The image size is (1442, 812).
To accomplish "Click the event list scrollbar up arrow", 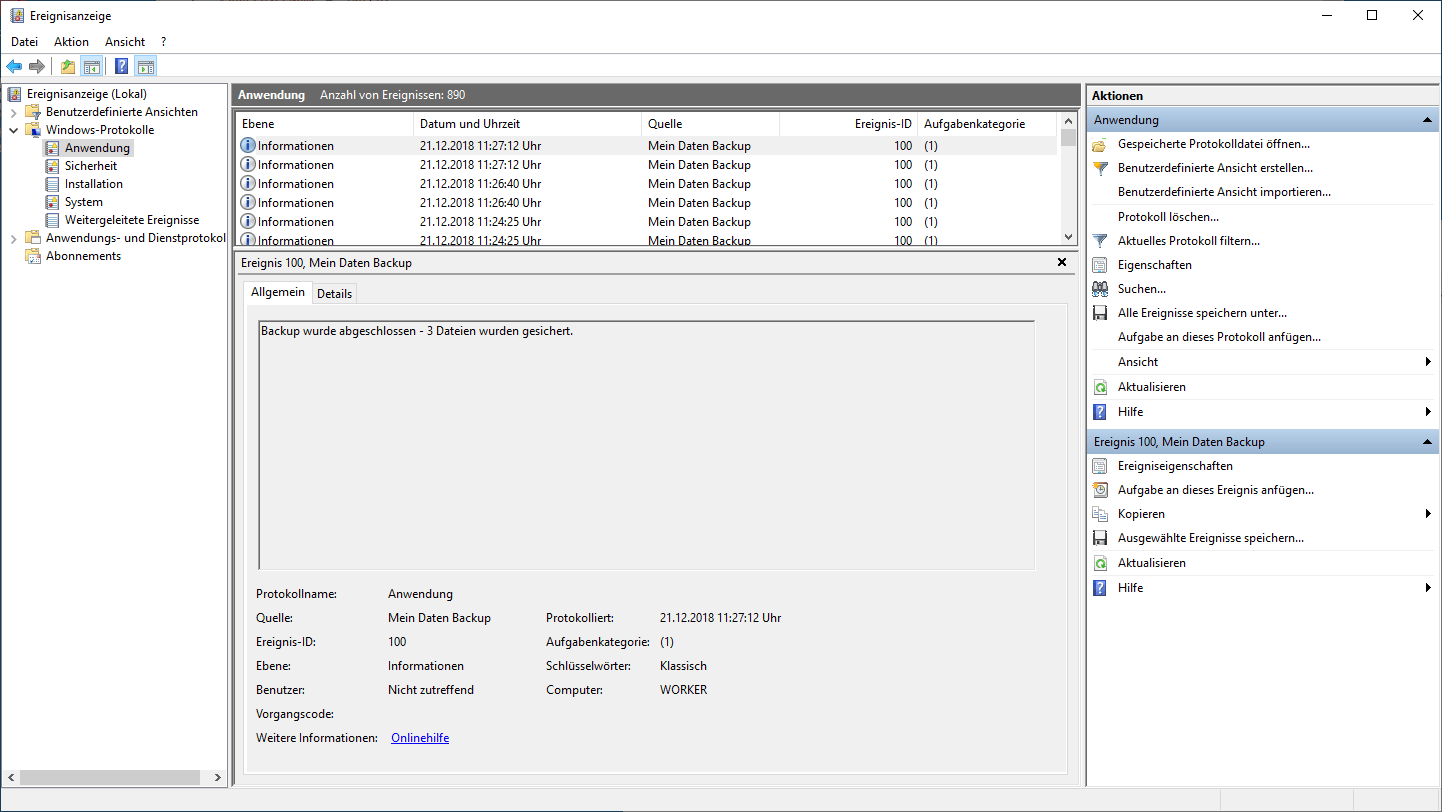I will coord(1069,121).
